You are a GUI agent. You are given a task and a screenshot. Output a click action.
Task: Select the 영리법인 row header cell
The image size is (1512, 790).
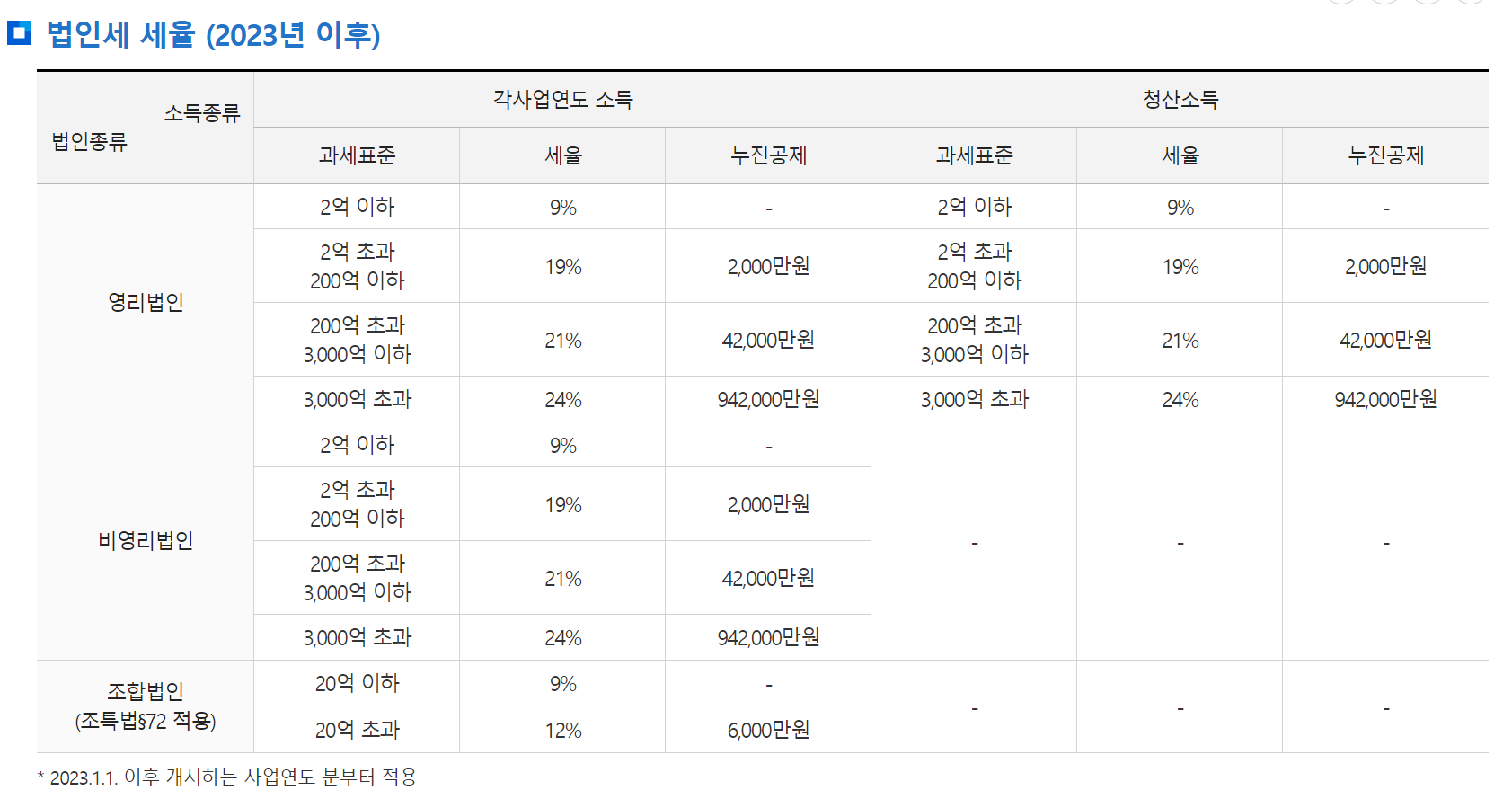tap(146, 303)
